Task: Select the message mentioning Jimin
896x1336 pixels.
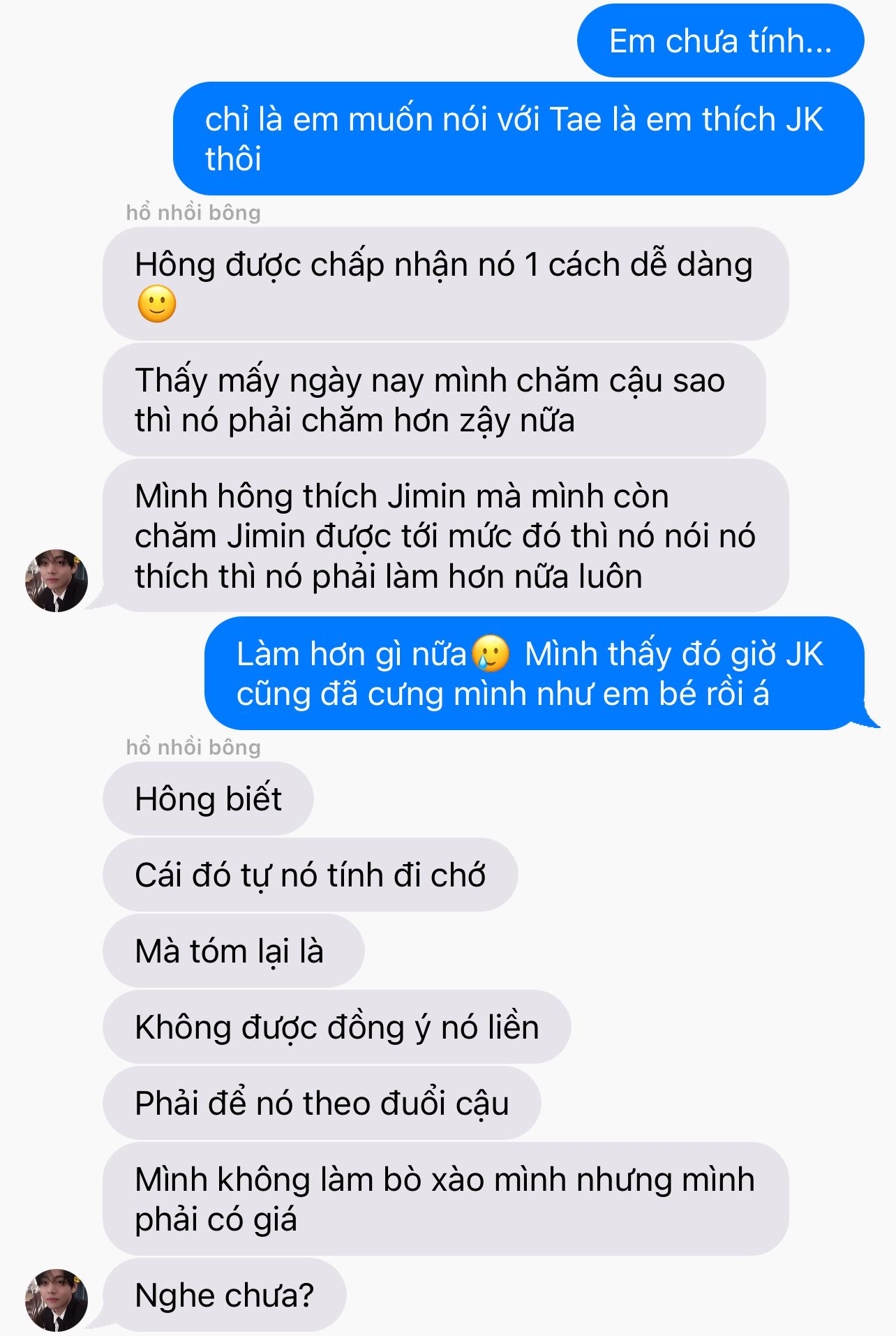Action: pyautogui.click(x=446, y=535)
